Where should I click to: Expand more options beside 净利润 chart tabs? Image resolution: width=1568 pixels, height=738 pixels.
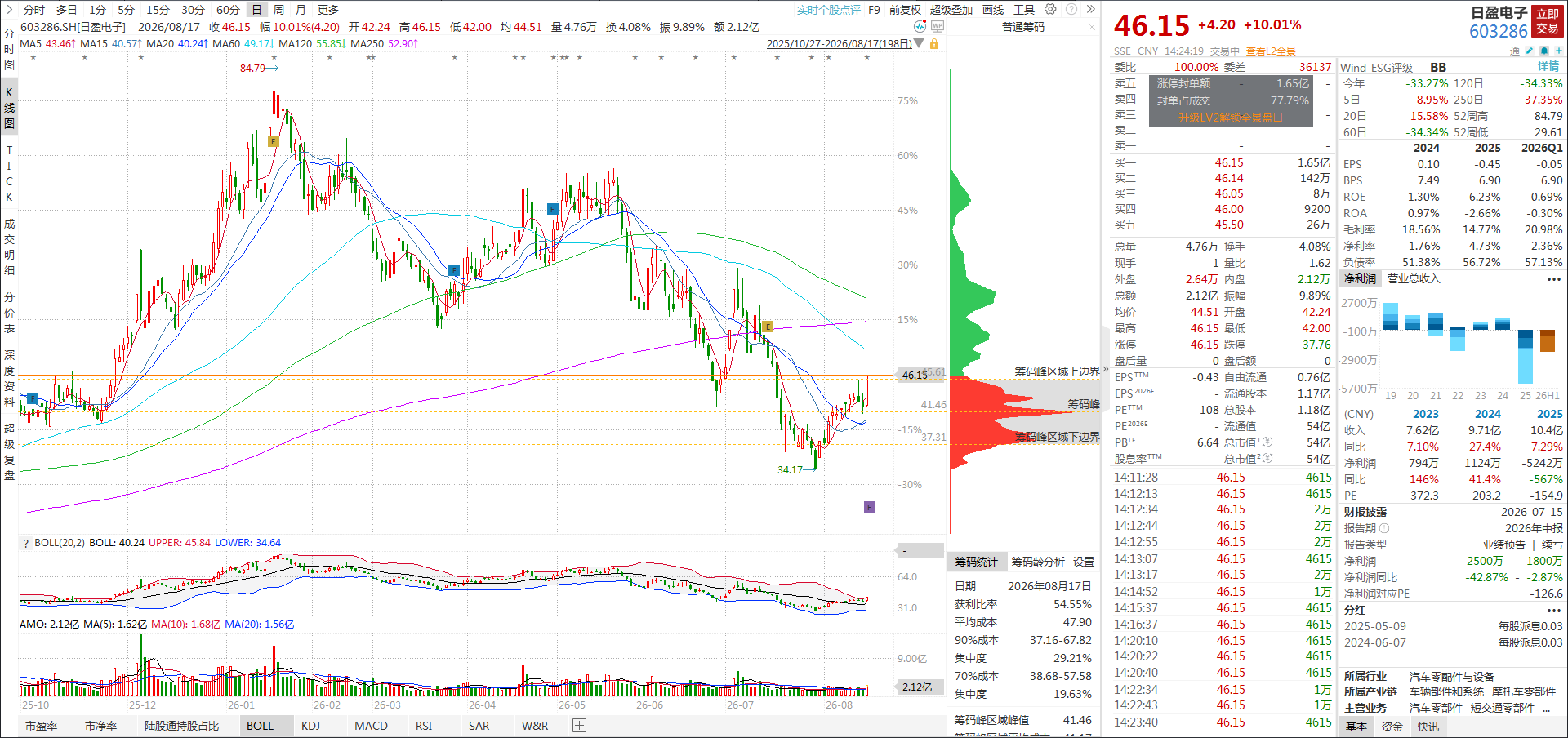pyautogui.click(x=1553, y=279)
